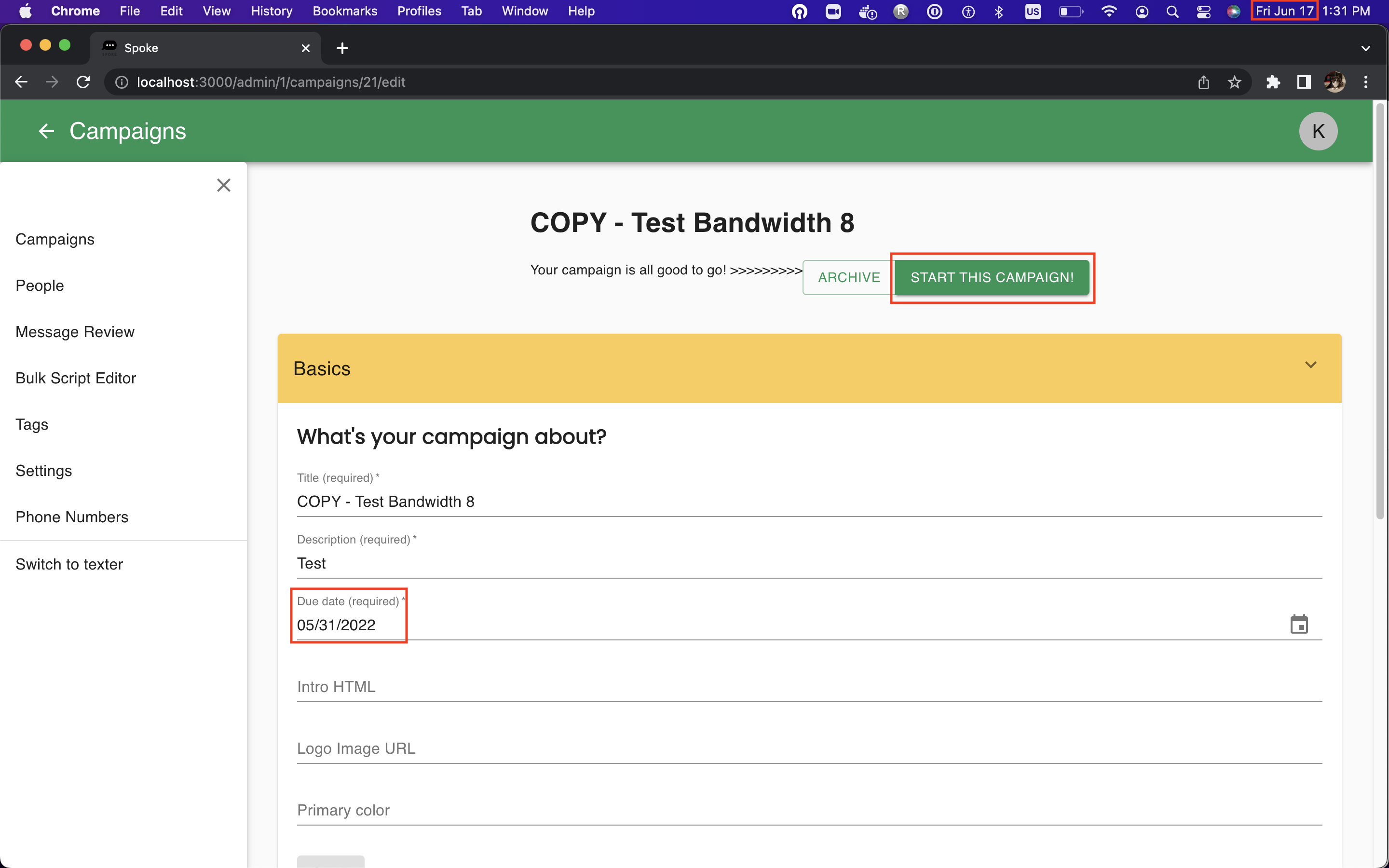The image size is (1389, 868).
Task: Select Message Review in sidebar
Action: click(75, 332)
